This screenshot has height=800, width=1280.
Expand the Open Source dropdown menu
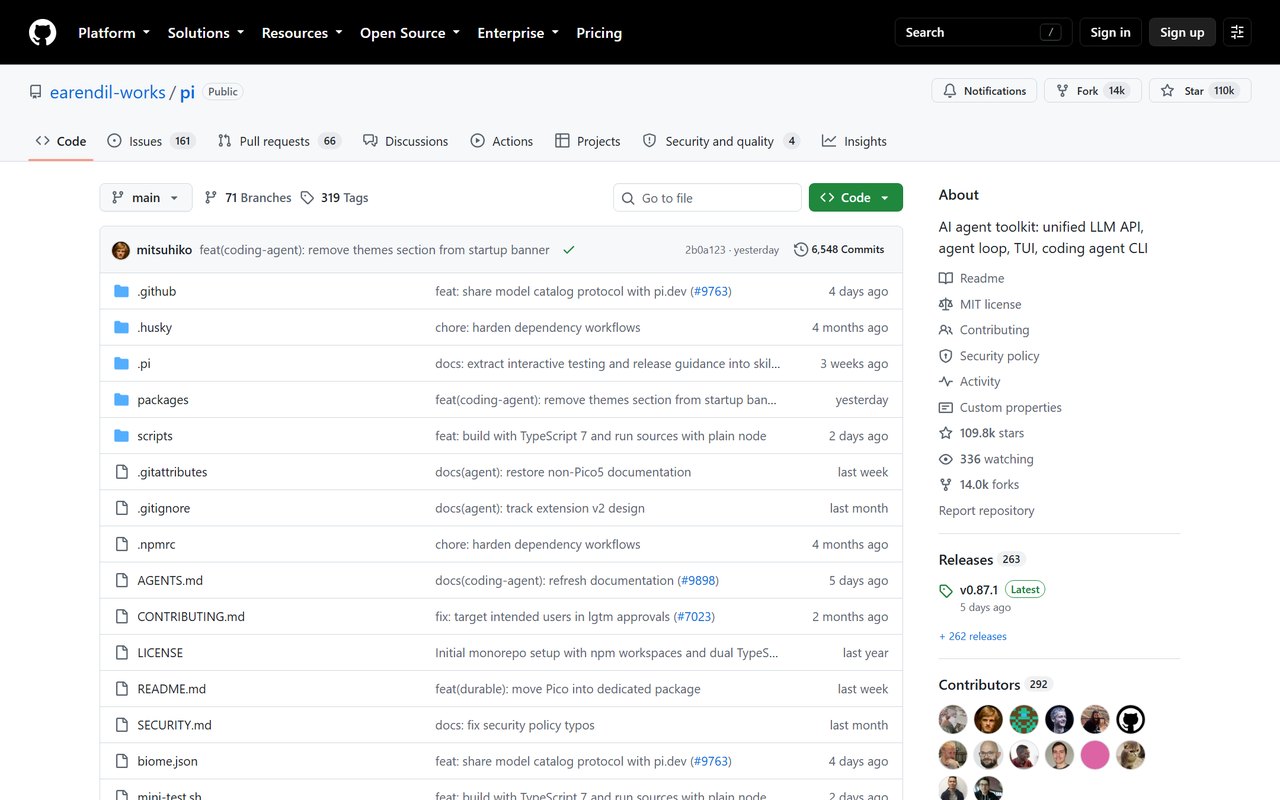pyautogui.click(x=410, y=33)
